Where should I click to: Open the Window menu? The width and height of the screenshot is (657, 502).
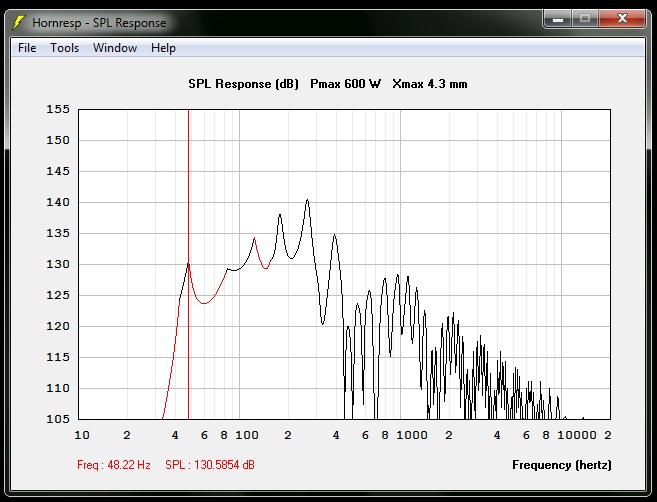pyautogui.click(x=115, y=48)
